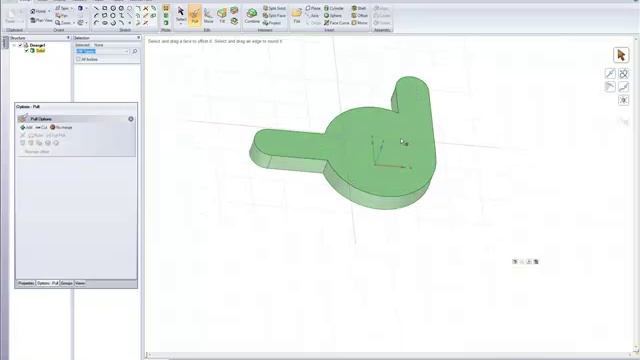Open the Zoom dropdown arrow
640x360 pixels.
pyautogui.click(x=74, y=23)
